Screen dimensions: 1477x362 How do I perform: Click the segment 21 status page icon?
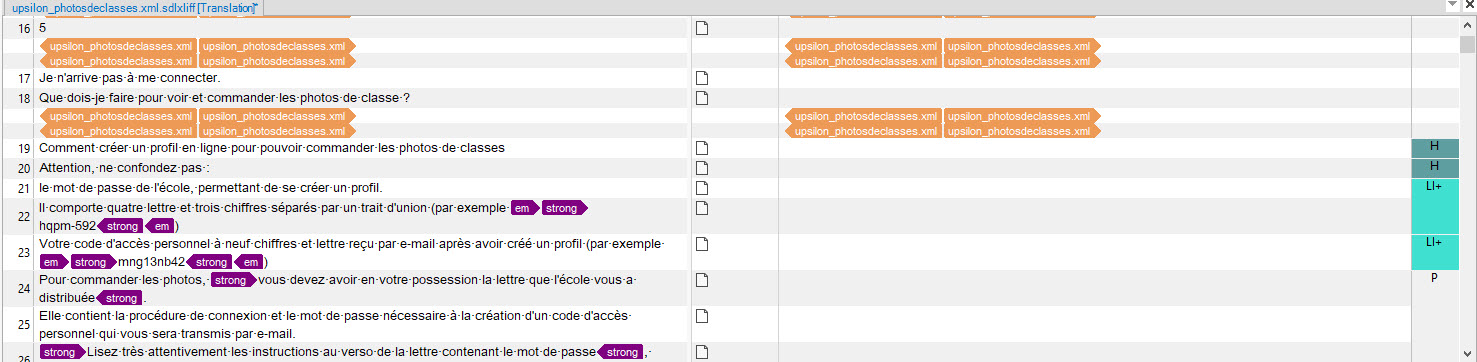click(x=702, y=188)
